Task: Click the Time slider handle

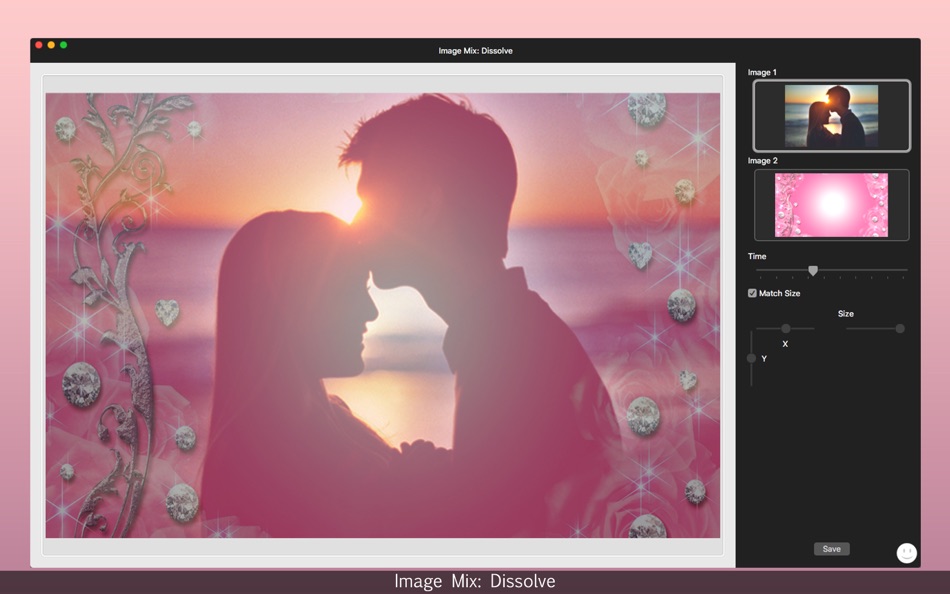Action: click(x=813, y=270)
